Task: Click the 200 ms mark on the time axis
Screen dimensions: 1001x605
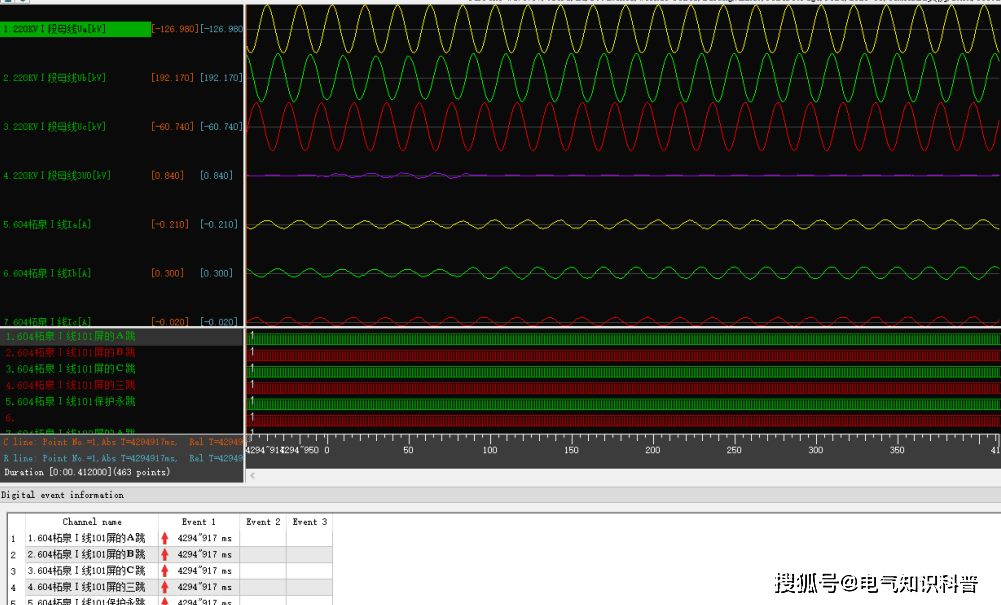Action: pyautogui.click(x=652, y=450)
